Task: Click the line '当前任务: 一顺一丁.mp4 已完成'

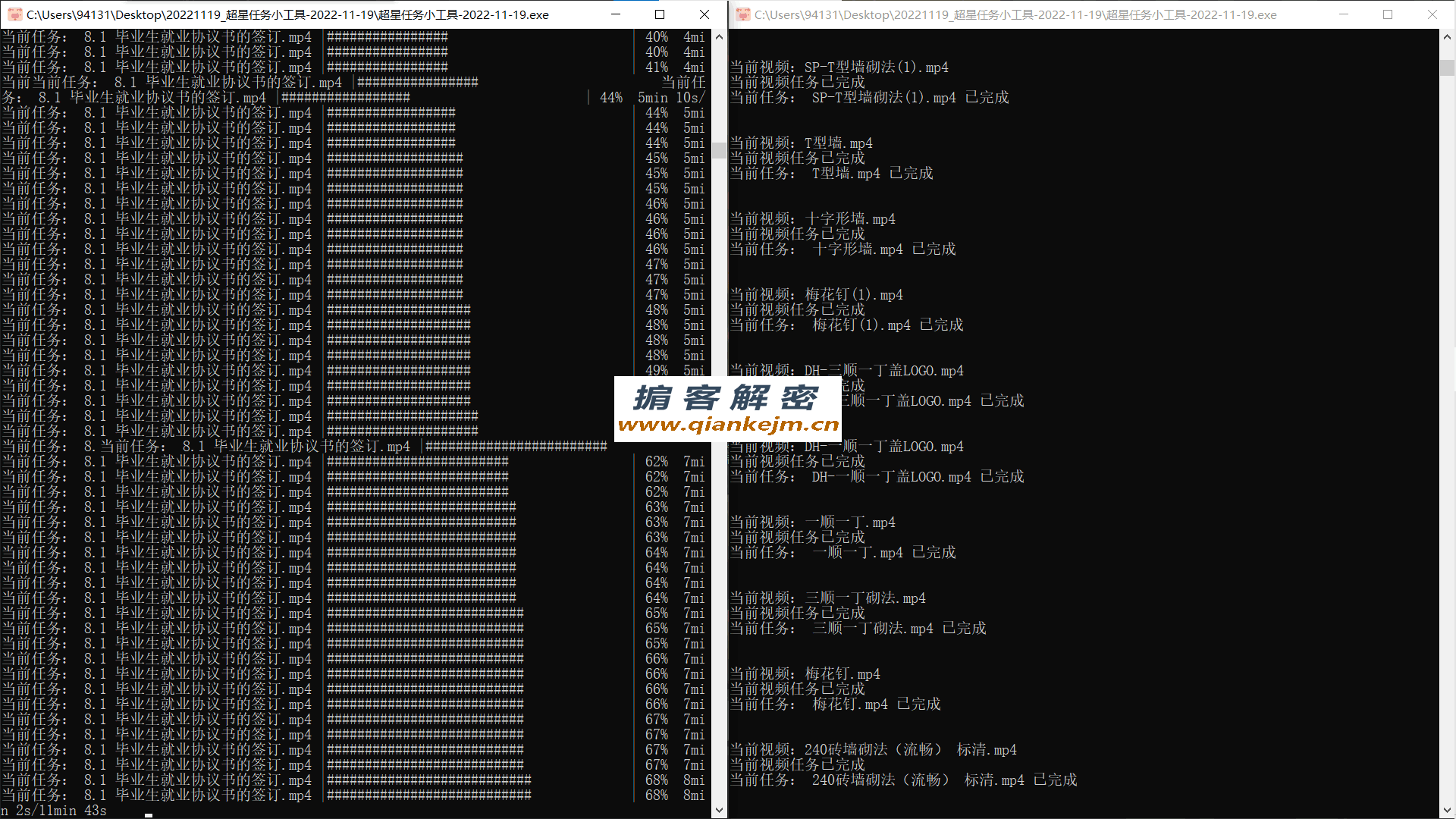Action: tap(843, 553)
